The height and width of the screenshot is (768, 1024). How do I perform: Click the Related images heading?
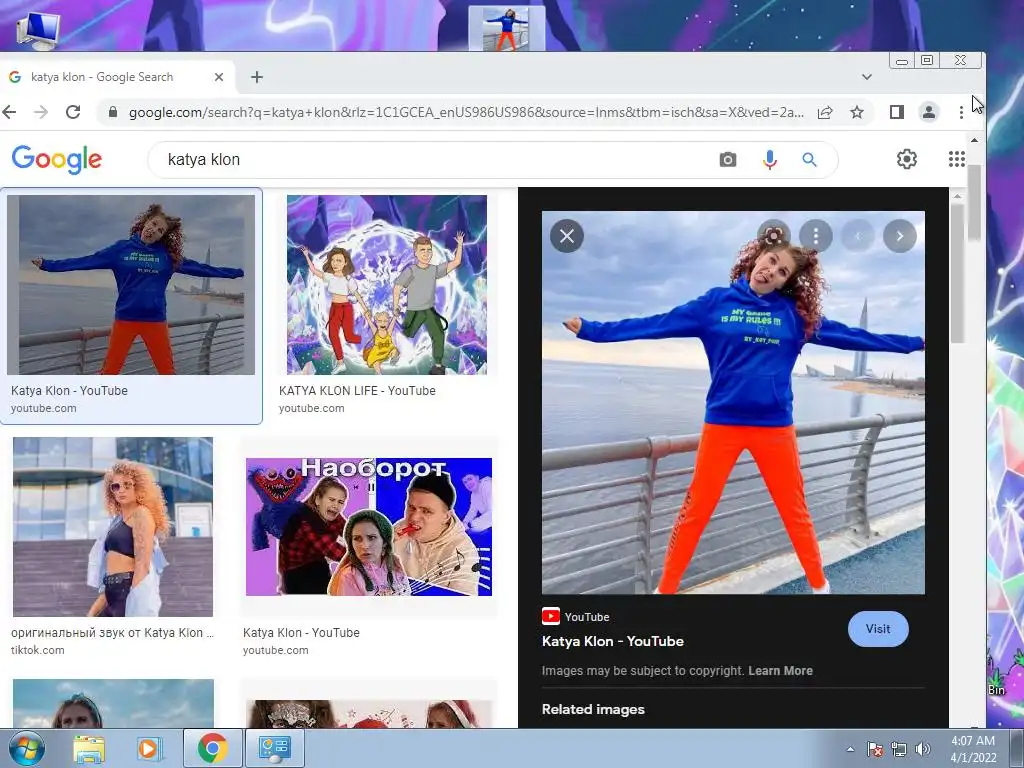(x=593, y=709)
